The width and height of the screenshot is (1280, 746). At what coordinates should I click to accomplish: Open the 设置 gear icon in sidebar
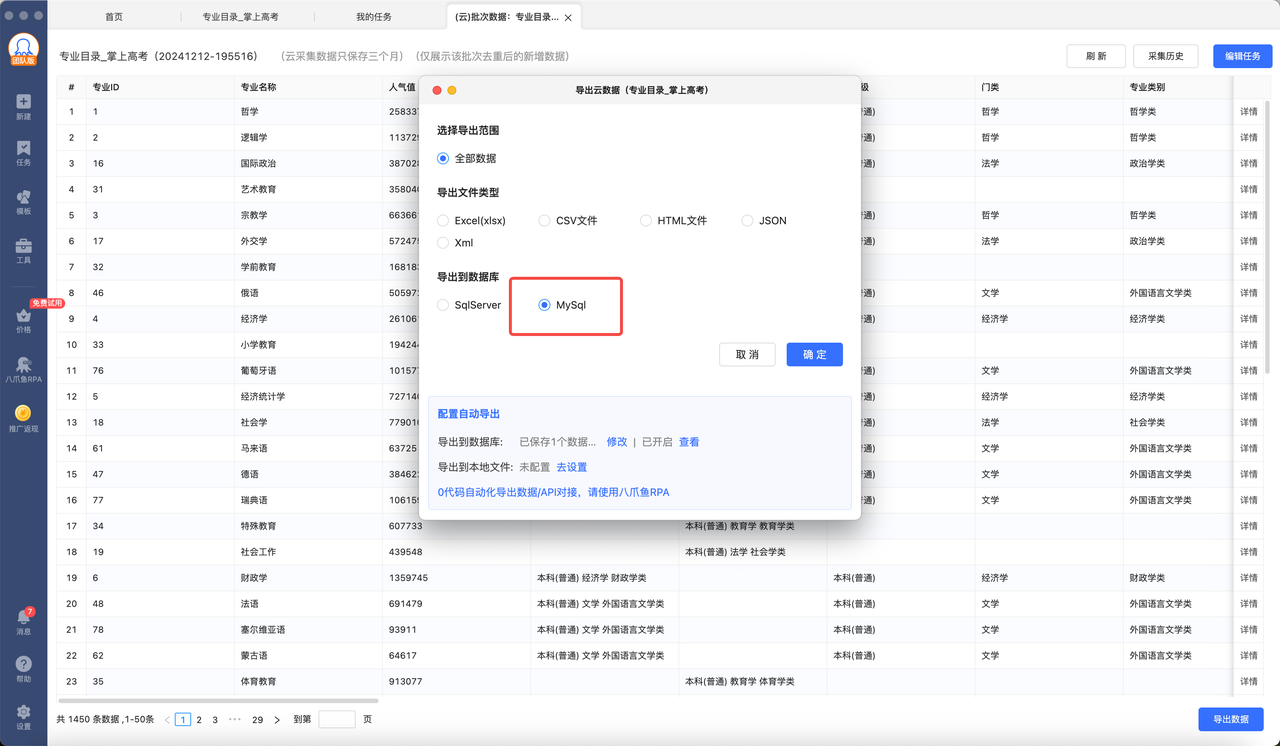click(x=23, y=713)
